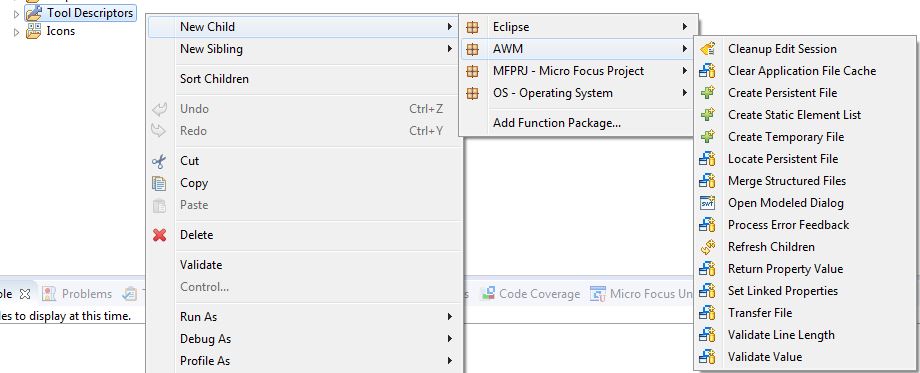Click Create Static Element List text

[x=794, y=115]
